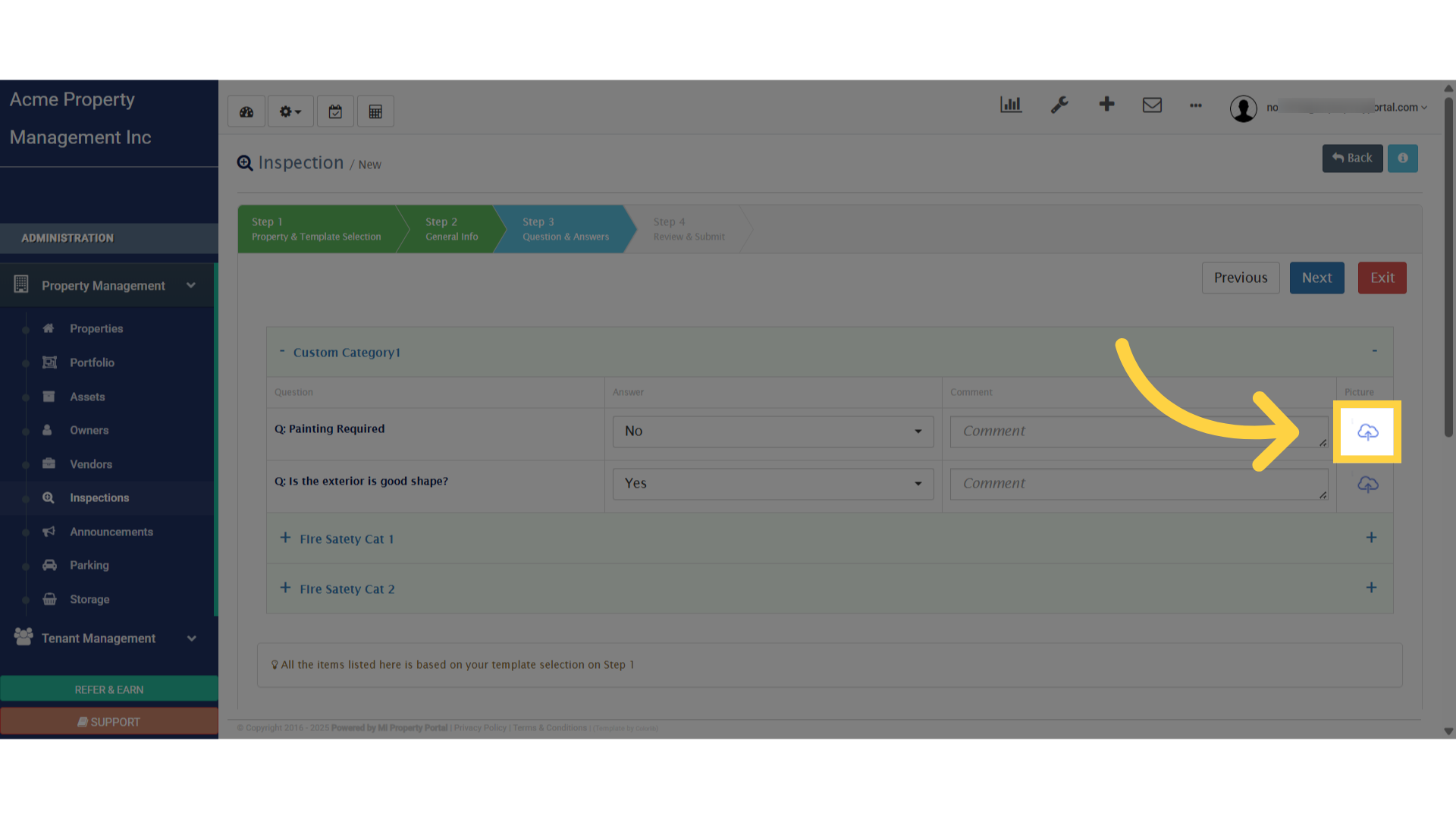1456x819 pixels.
Task: Open exterior good shape answer dropdown
Action: tap(773, 484)
